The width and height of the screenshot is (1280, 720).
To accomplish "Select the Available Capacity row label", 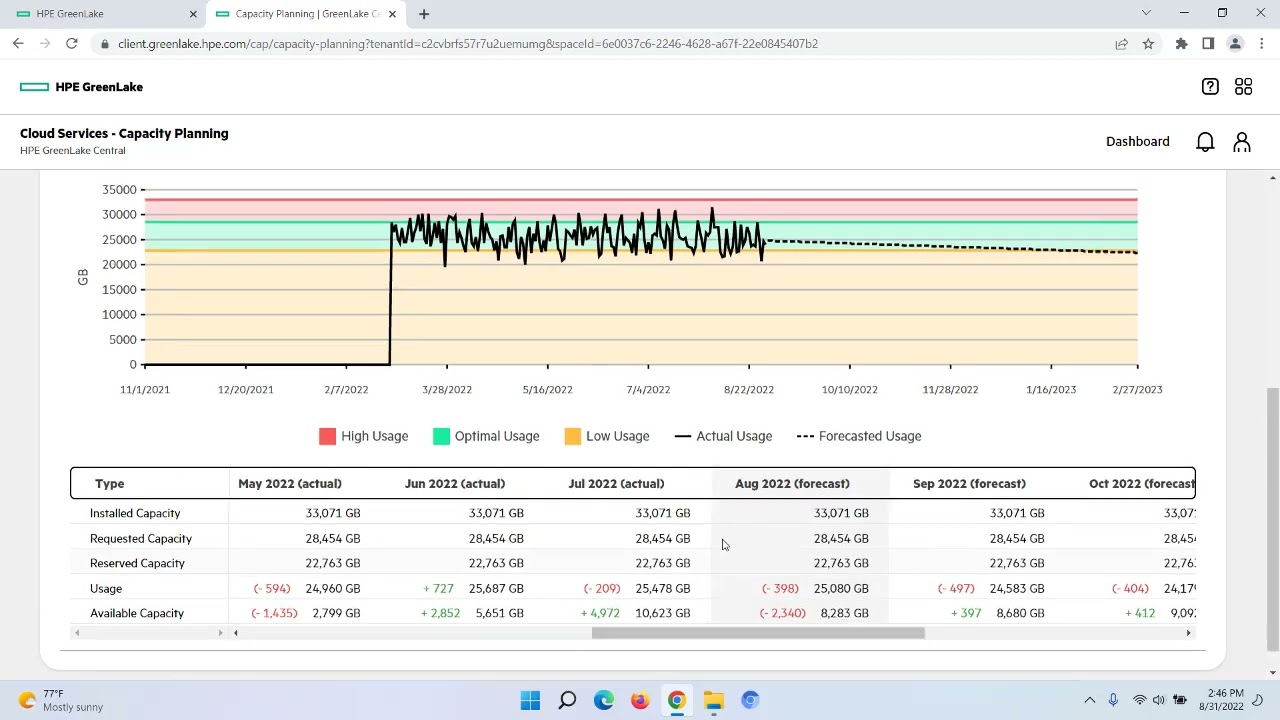I will click(x=137, y=613).
